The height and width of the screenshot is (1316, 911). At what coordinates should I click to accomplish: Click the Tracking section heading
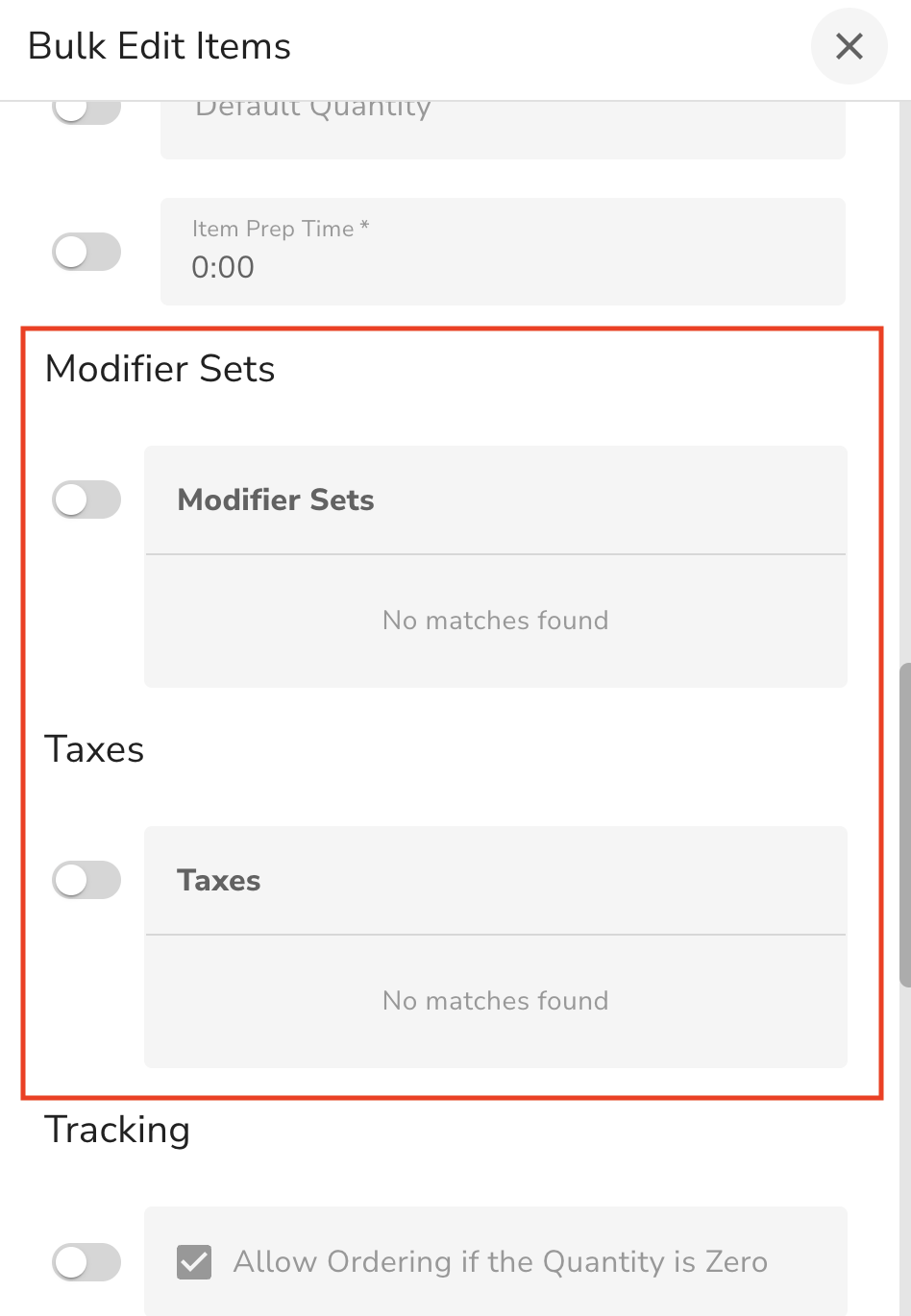pyautogui.click(x=117, y=1130)
